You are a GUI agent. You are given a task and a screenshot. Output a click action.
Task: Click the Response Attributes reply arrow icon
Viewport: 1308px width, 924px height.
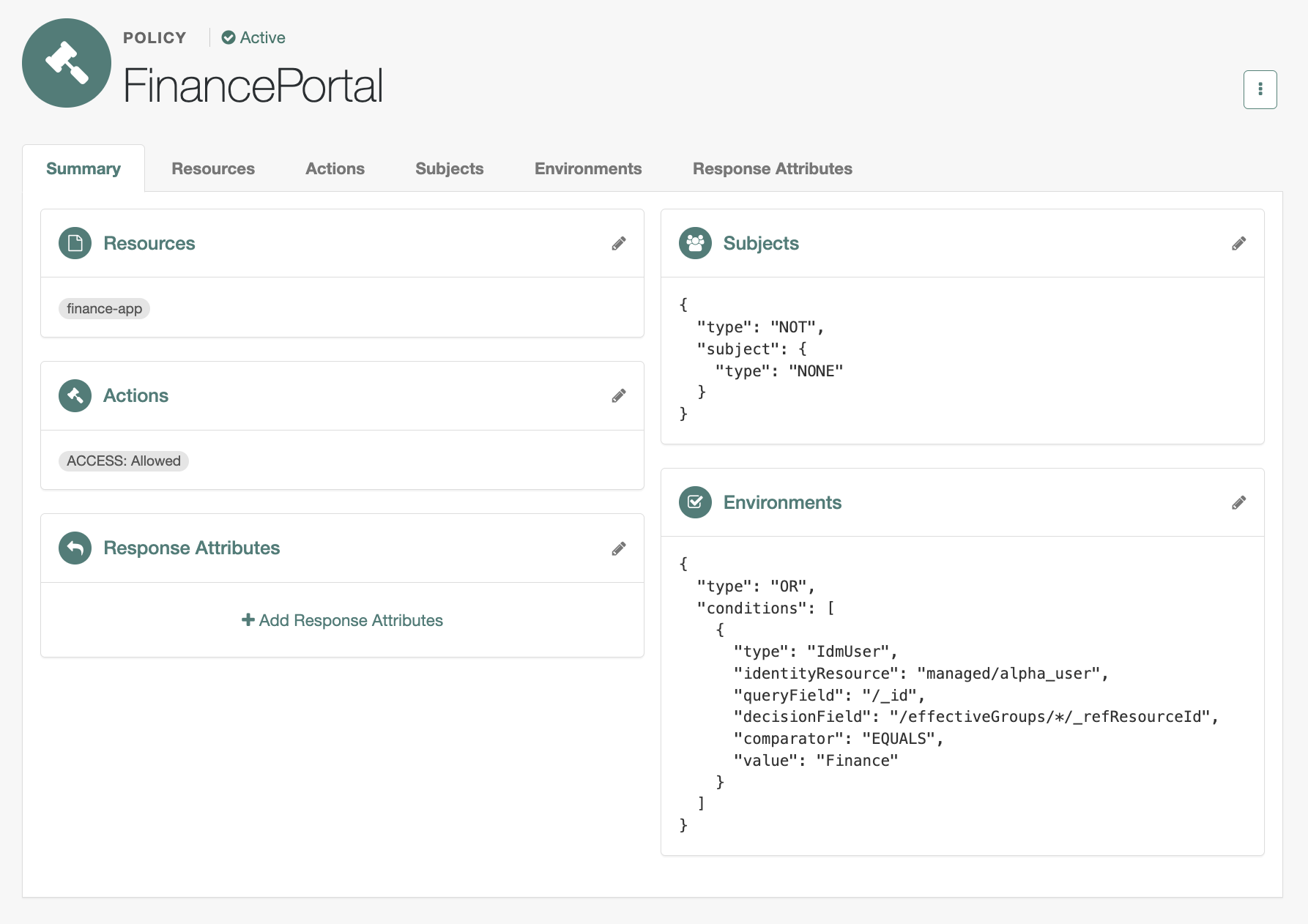tap(75, 548)
